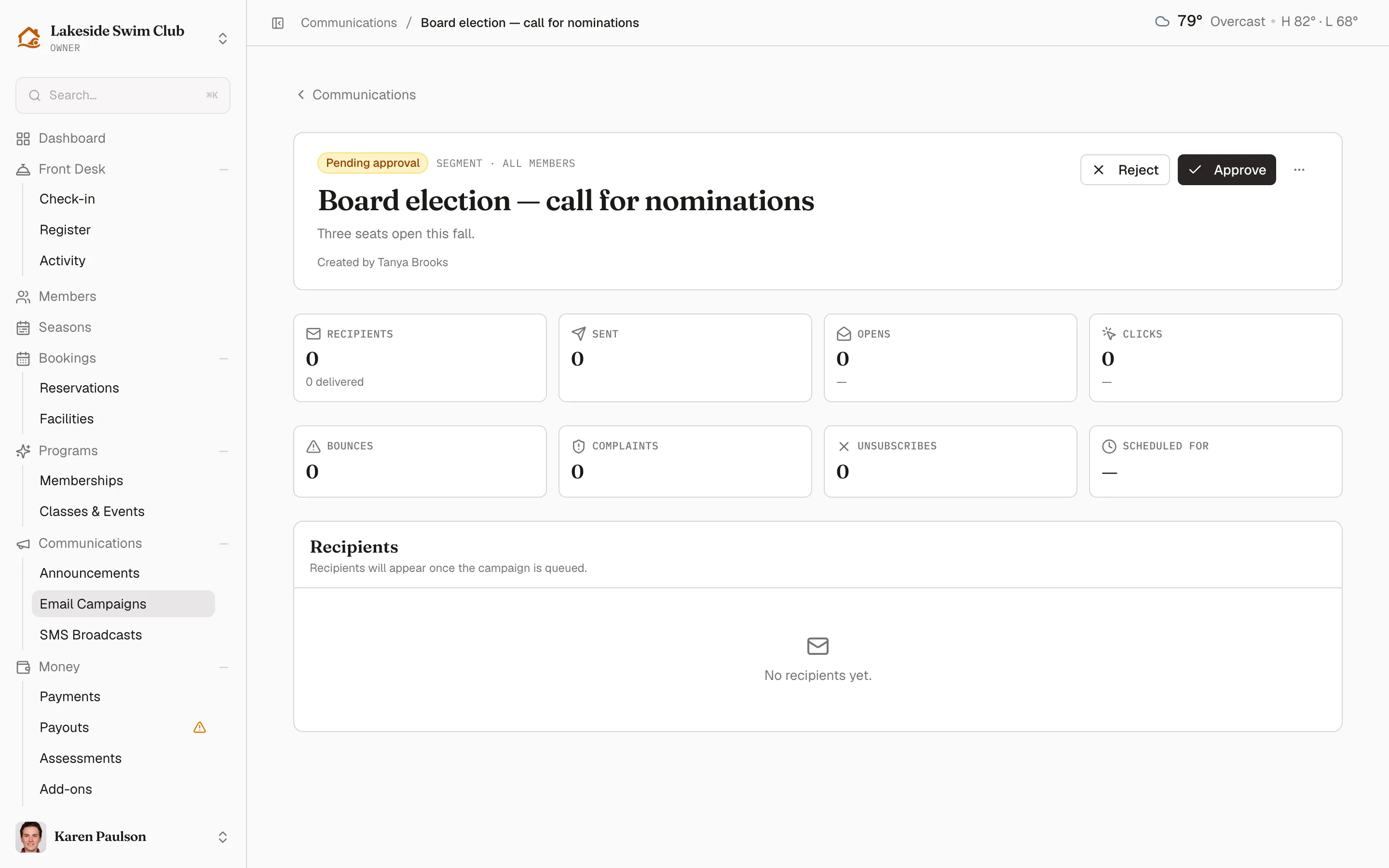
Task: Collapse the Communications sidebar group
Action: 224,543
